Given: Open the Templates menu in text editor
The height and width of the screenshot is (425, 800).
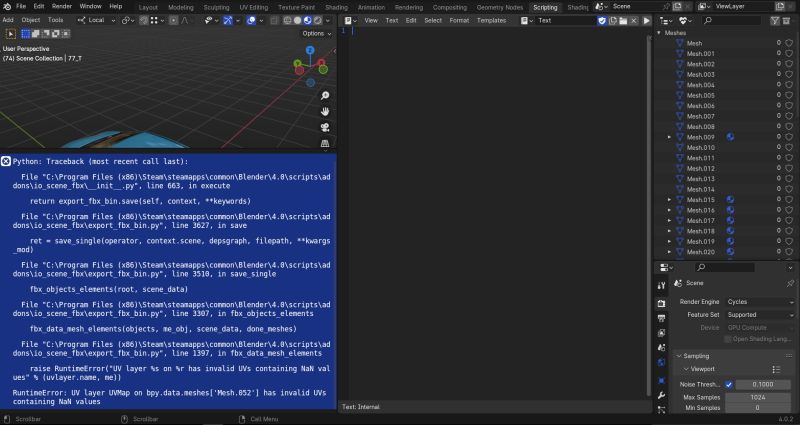Looking at the screenshot, I should (x=491, y=21).
